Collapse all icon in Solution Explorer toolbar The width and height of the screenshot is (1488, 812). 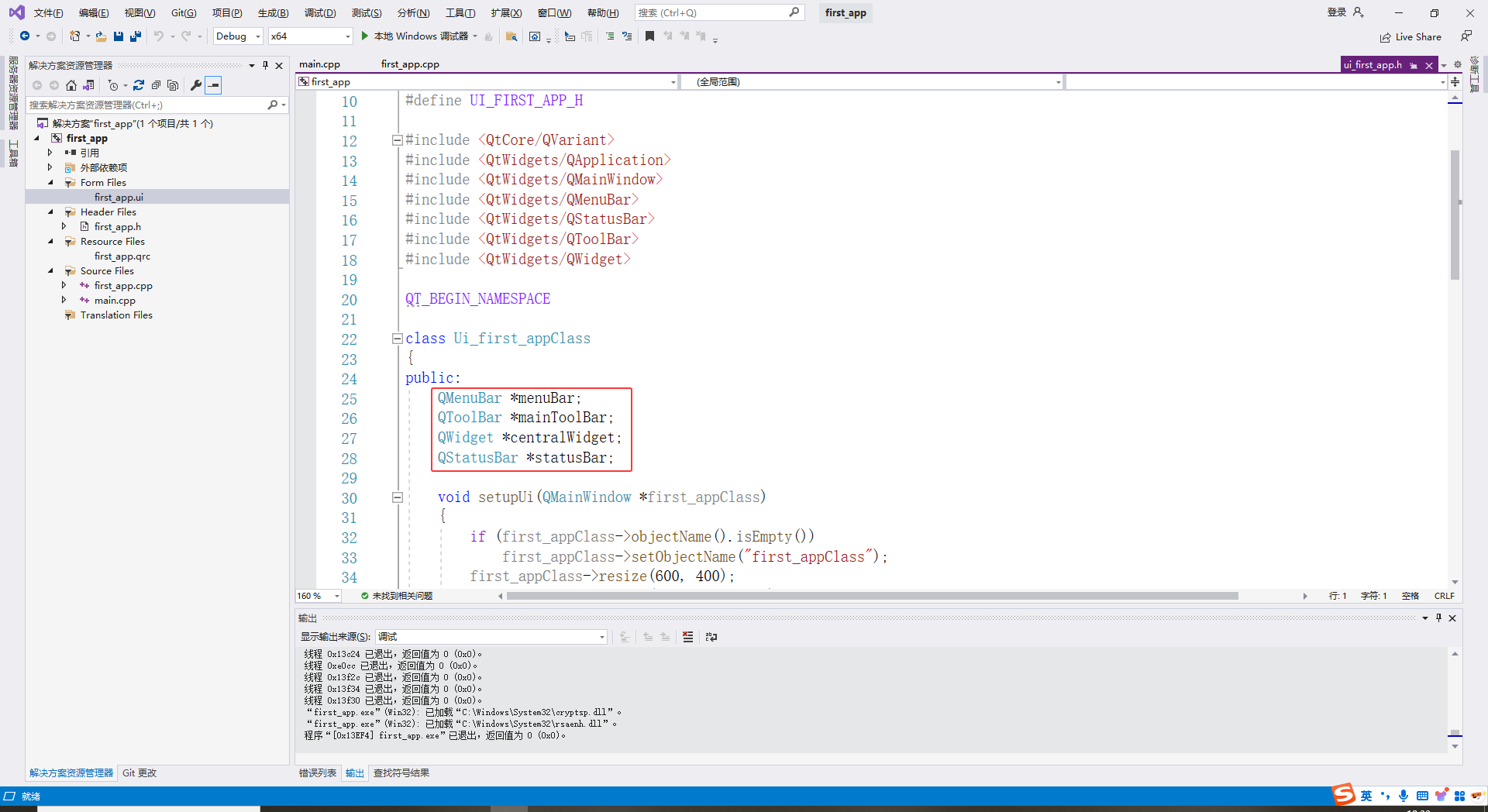click(156, 85)
